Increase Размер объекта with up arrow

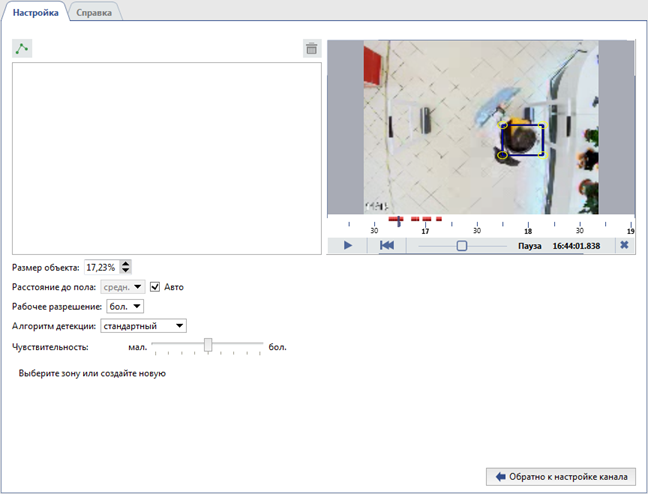click(x=125, y=264)
